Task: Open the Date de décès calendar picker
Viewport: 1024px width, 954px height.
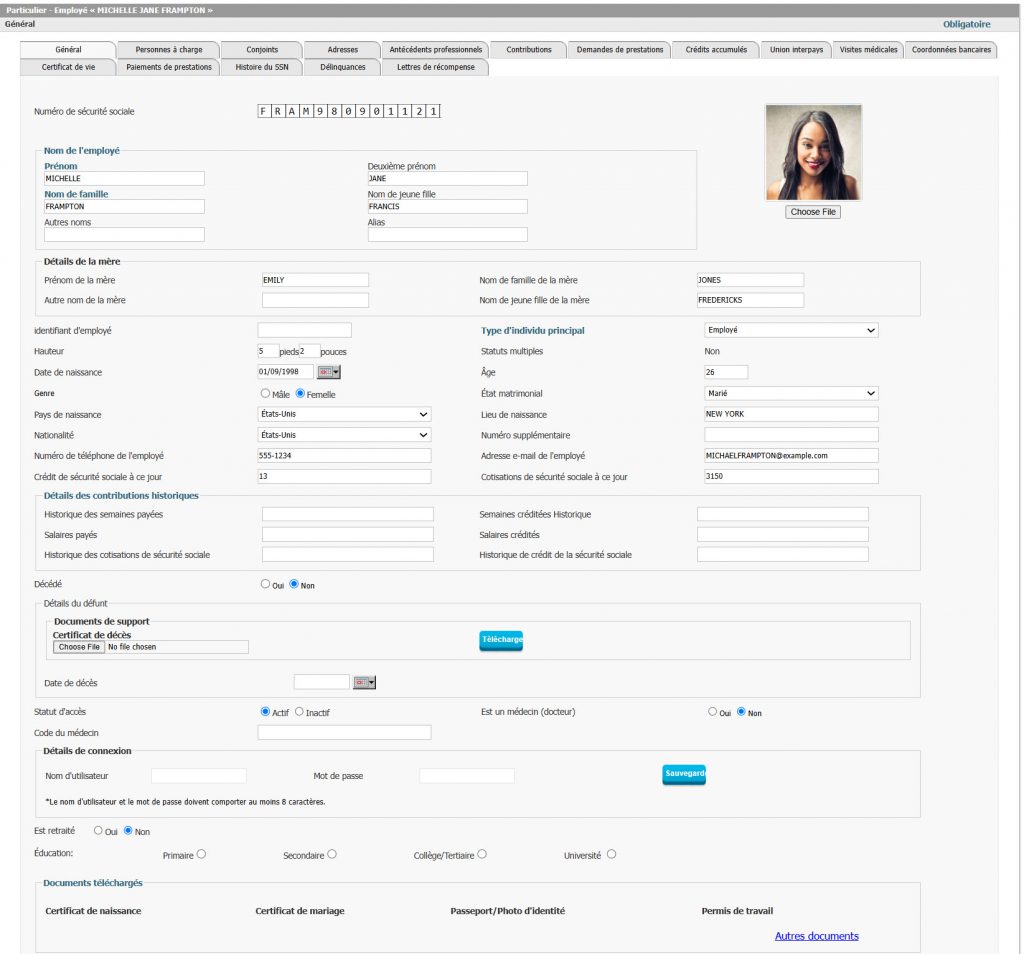Action: tap(364, 682)
